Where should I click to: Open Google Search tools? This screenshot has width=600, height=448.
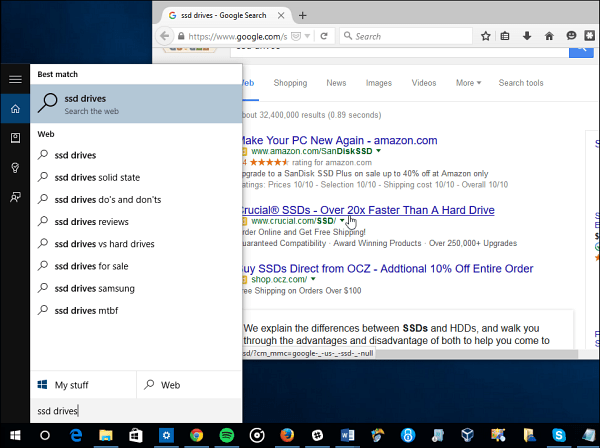pos(521,83)
